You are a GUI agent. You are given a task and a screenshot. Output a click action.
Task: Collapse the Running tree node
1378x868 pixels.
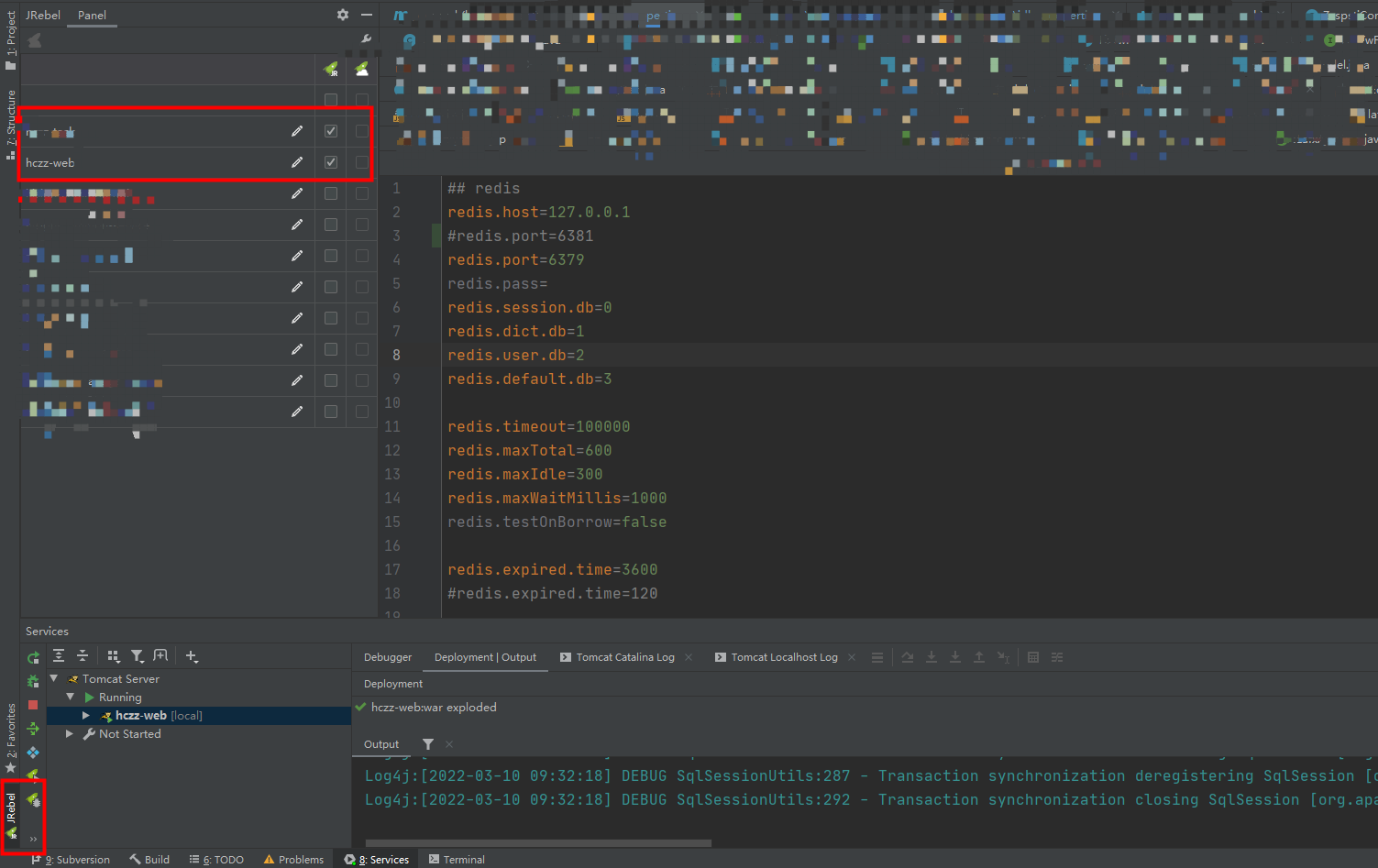pyautogui.click(x=70, y=697)
